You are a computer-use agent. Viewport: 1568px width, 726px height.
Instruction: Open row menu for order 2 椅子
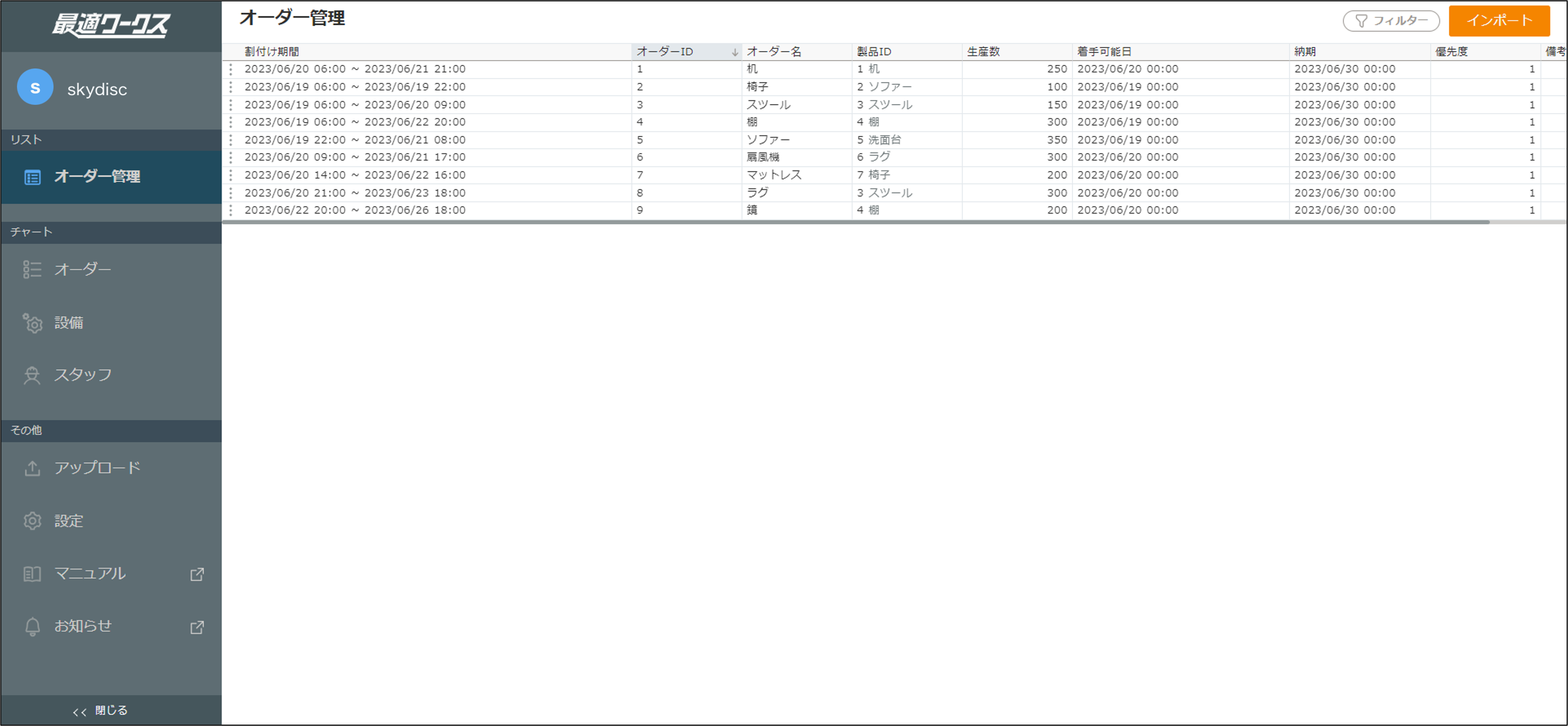point(231,87)
